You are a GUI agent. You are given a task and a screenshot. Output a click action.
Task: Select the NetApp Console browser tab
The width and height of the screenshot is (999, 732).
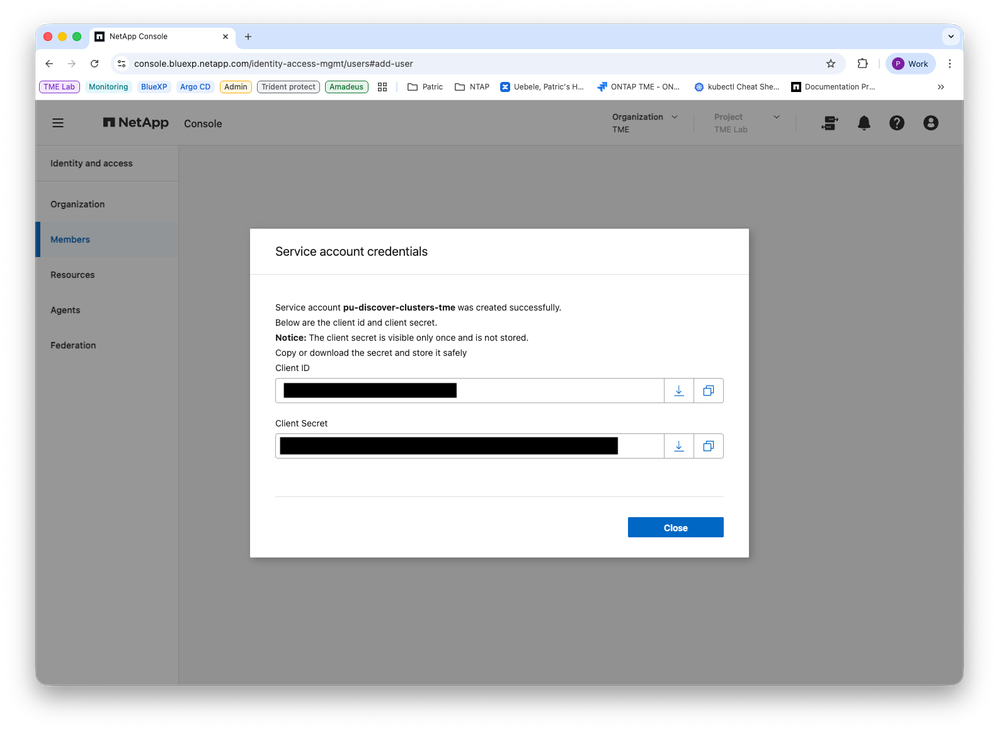pos(162,37)
